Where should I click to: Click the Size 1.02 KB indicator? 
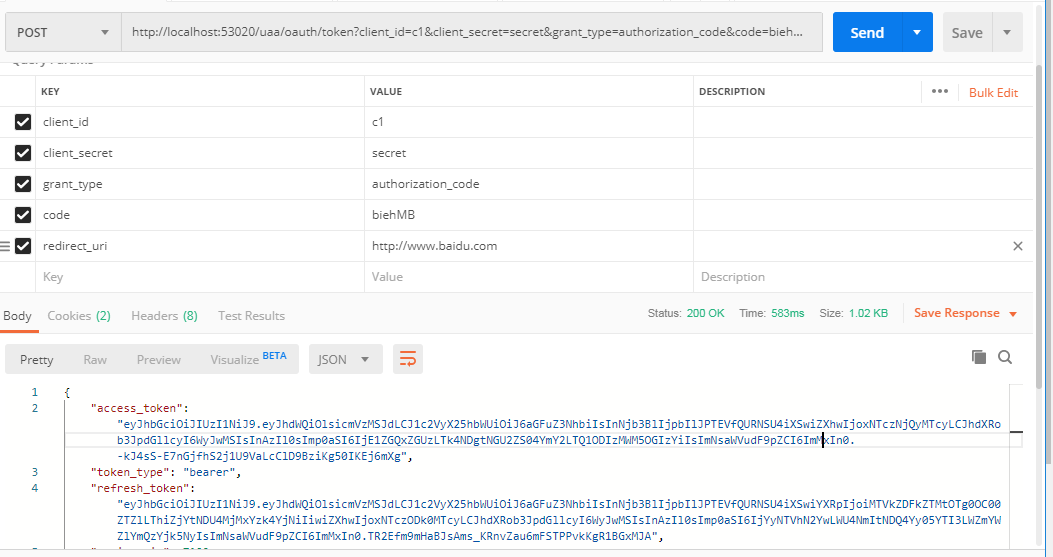click(854, 313)
